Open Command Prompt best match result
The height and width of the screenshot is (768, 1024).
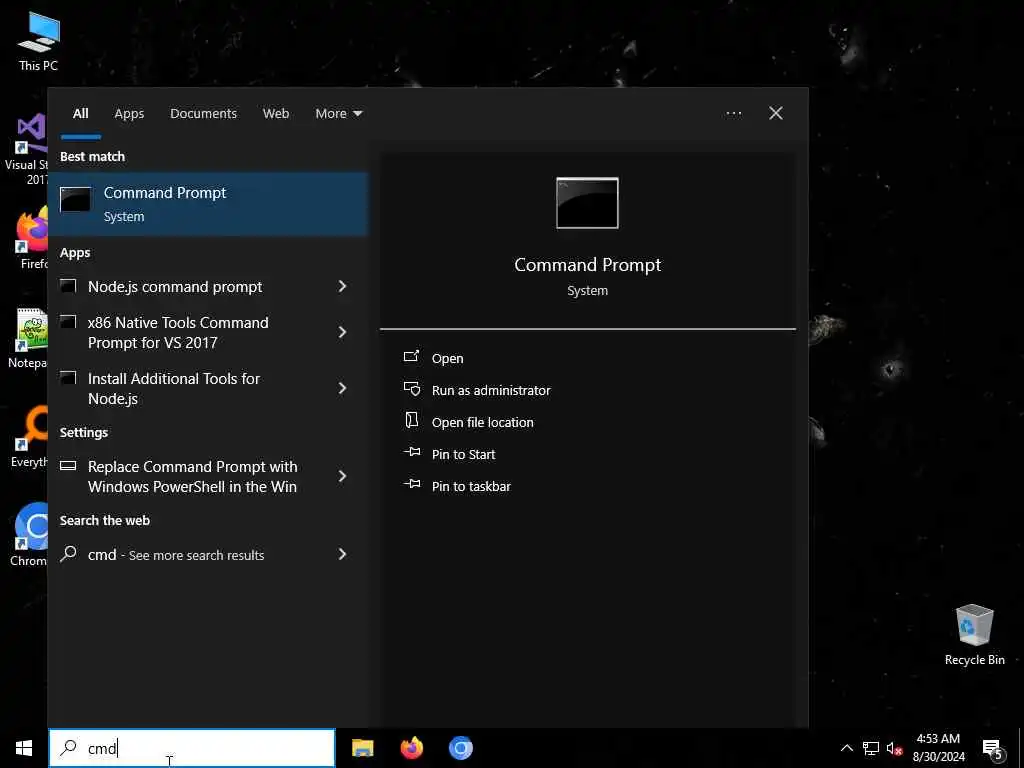click(x=208, y=204)
